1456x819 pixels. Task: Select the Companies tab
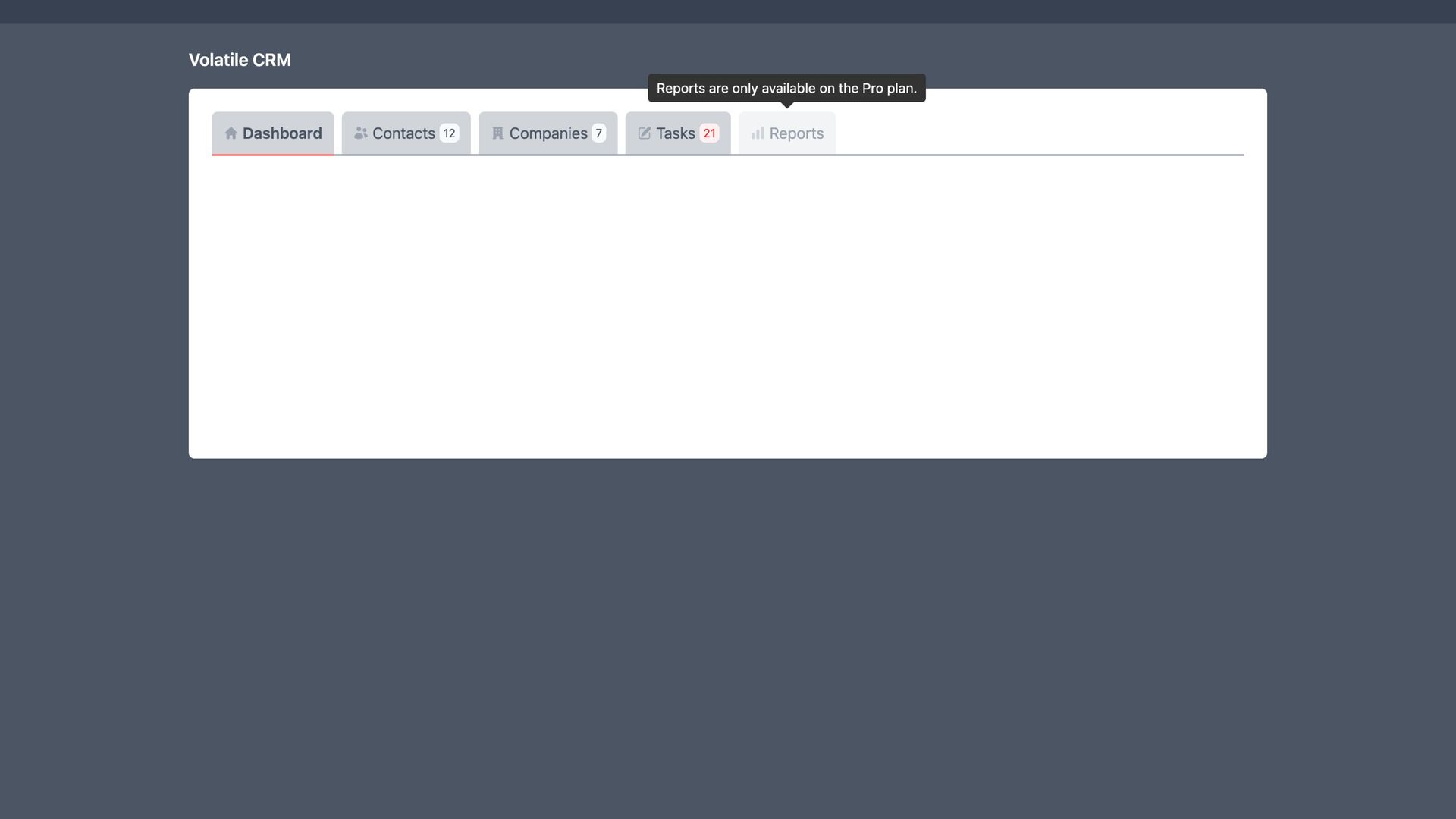pyautogui.click(x=548, y=133)
